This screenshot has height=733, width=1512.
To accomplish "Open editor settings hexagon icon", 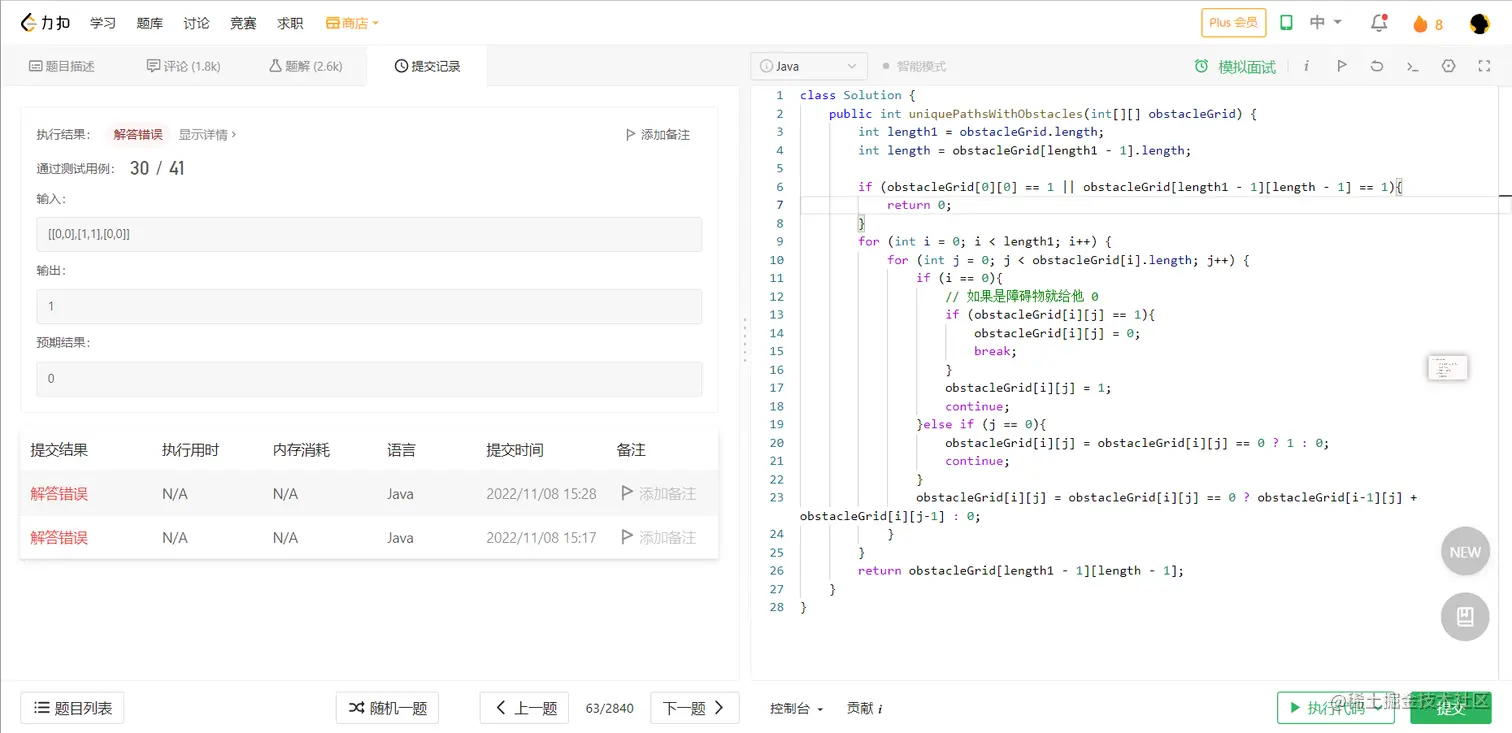I will (1448, 66).
